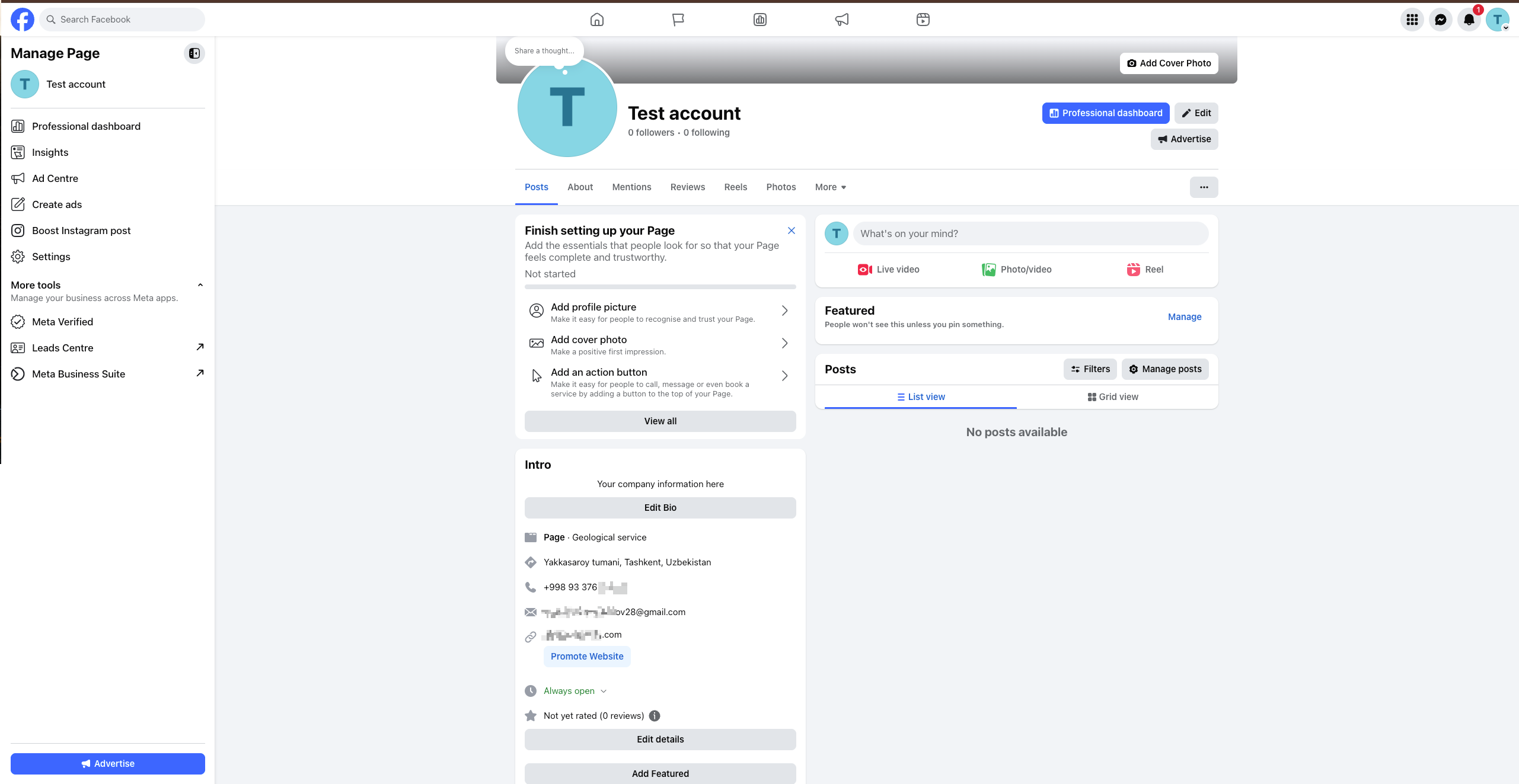
Task: Click the Test account name in sidebar
Action: 76,84
